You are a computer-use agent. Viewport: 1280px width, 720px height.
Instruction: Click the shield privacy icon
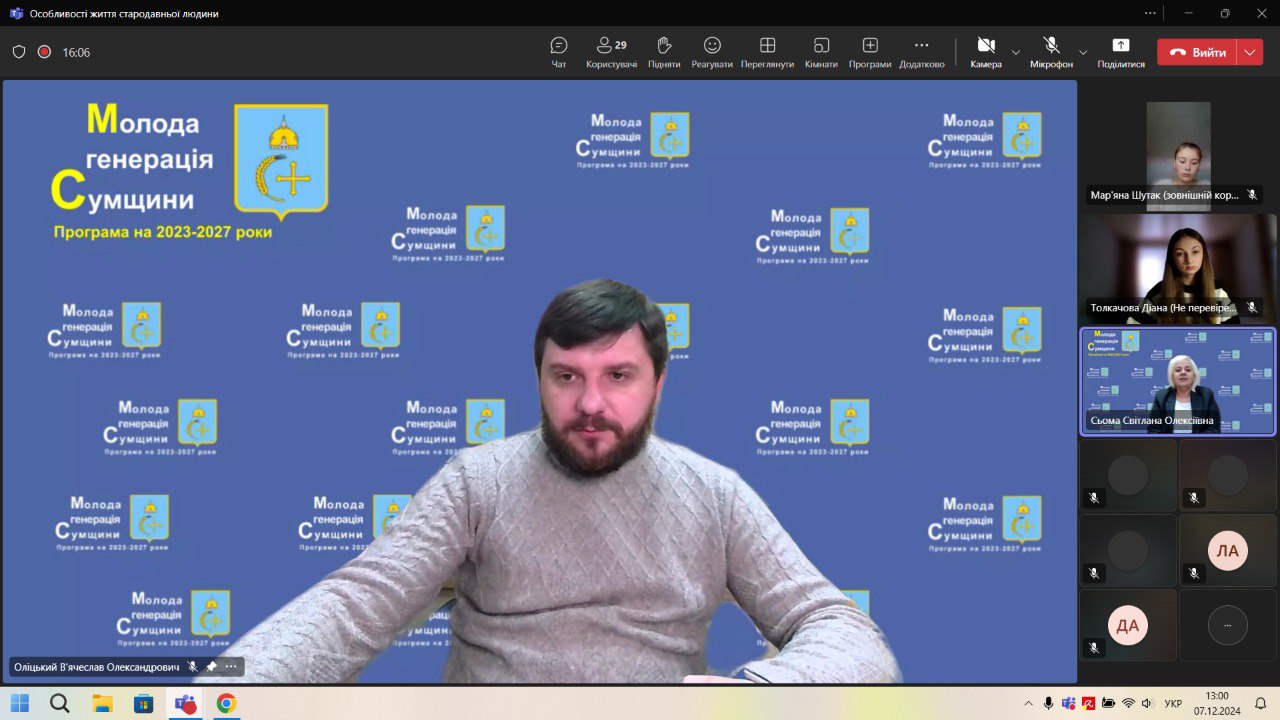[19, 52]
